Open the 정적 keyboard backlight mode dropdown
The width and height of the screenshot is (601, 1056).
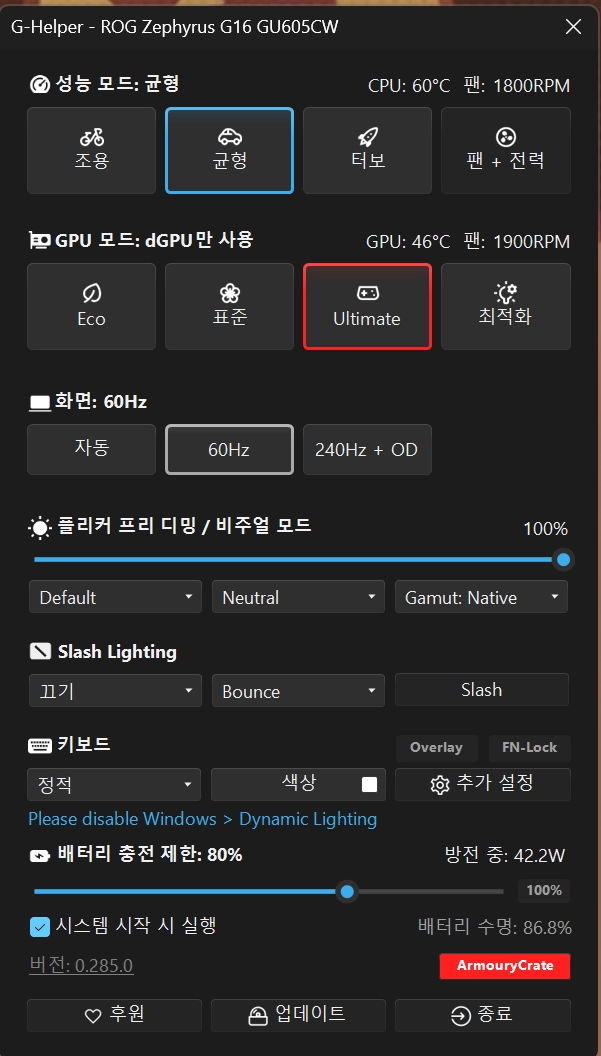(x=115, y=785)
